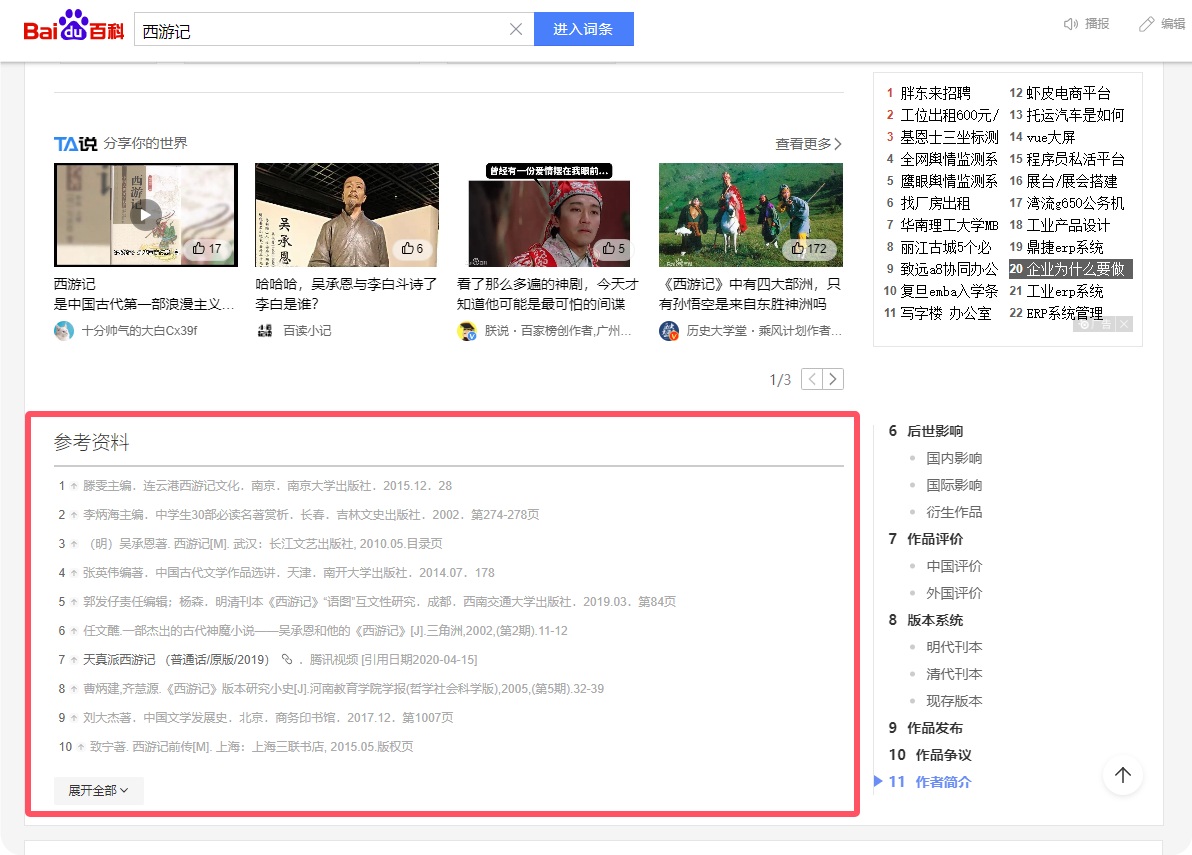Jump to subsection 外国评价

click(954, 593)
